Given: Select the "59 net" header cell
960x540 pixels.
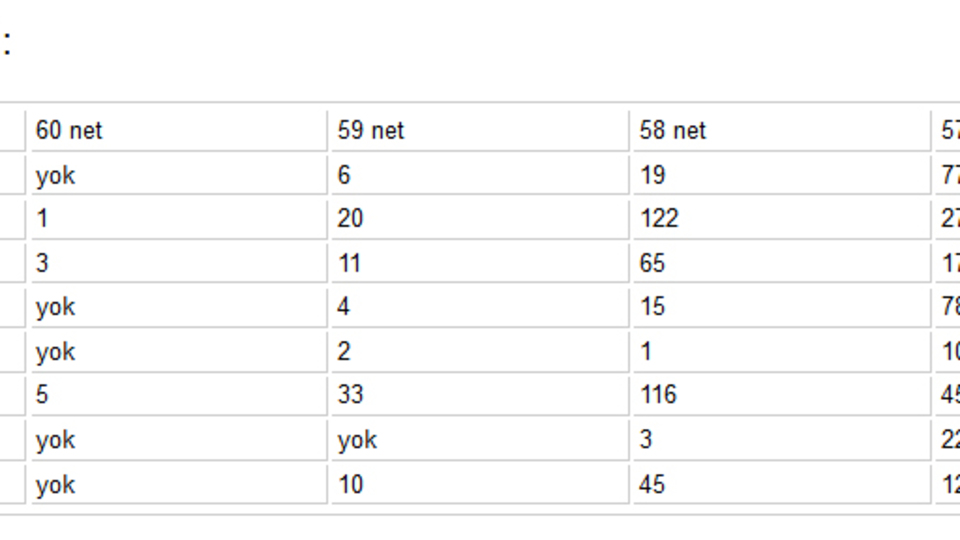Looking at the screenshot, I should click(371, 131).
